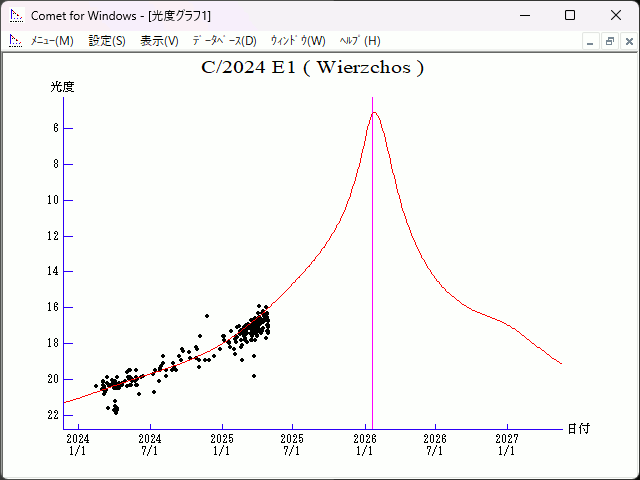Open the データベース(D) database menu
The width and height of the screenshot is (640, 480).
[x=224, y=41]
